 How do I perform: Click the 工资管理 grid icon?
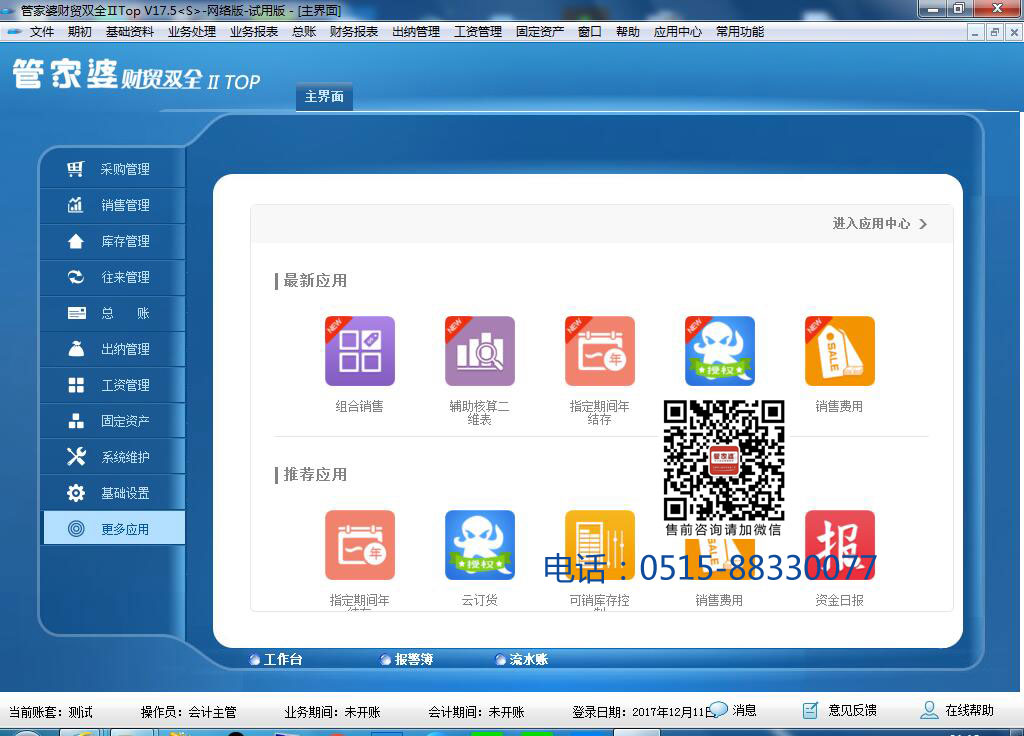(76, 385)
